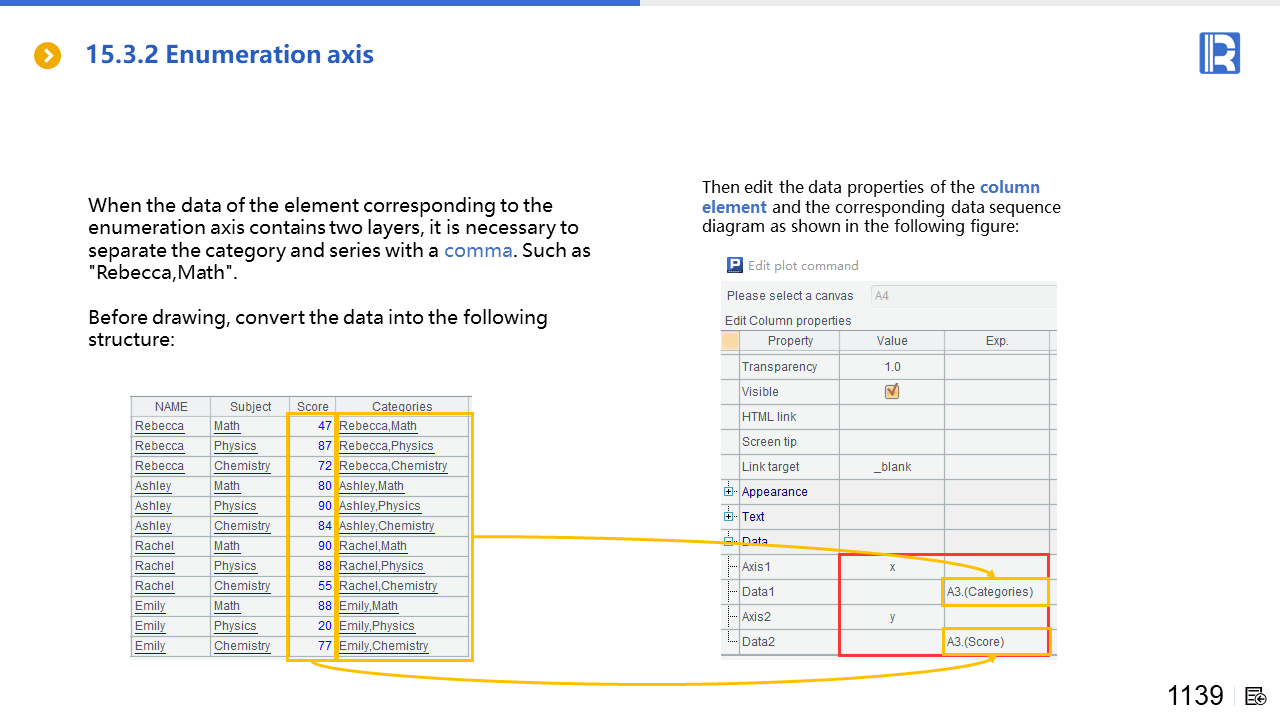Click the Exp. column header

(x=996, y=341)
